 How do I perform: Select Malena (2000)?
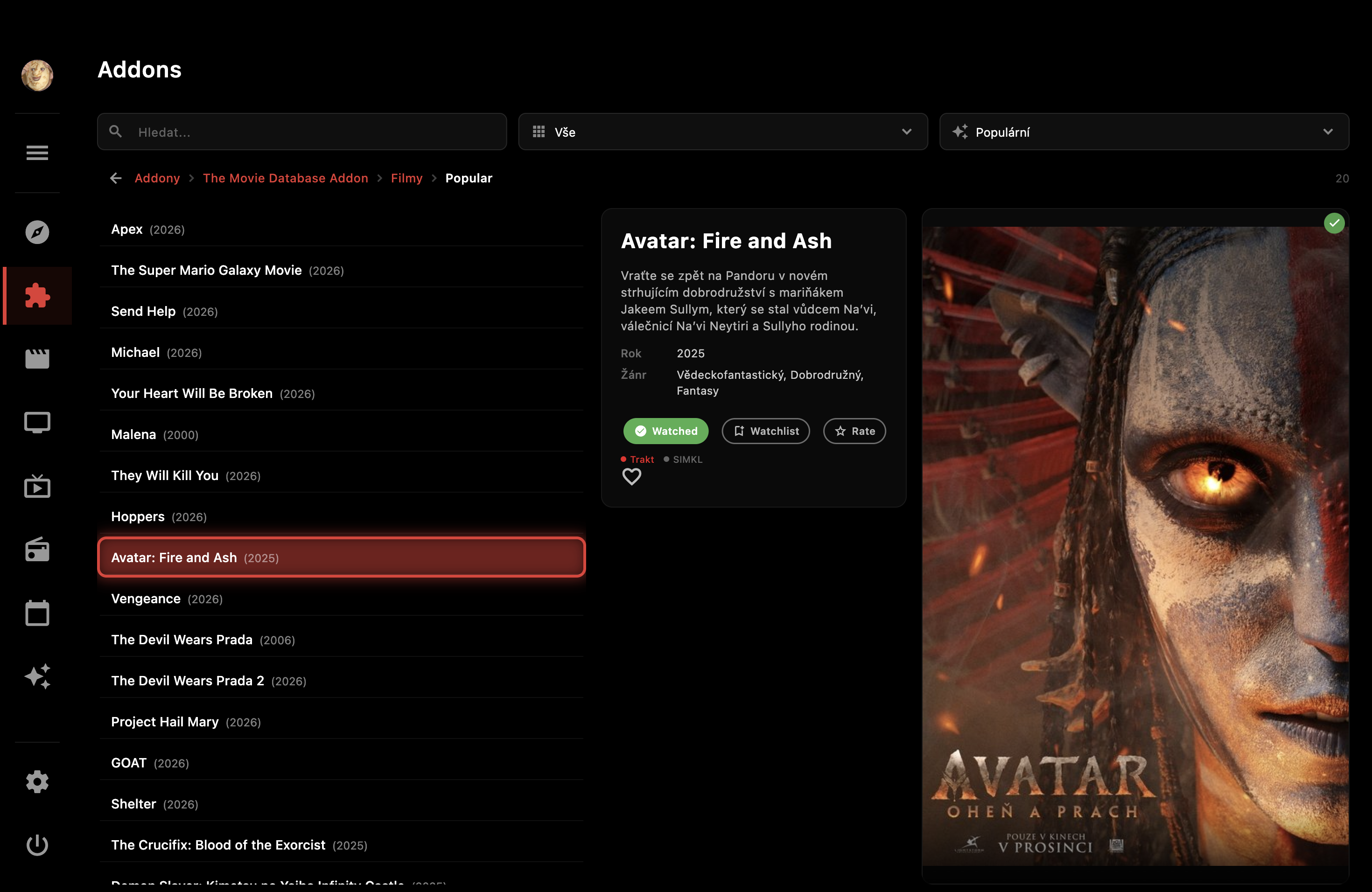click(x=341, y=434)
